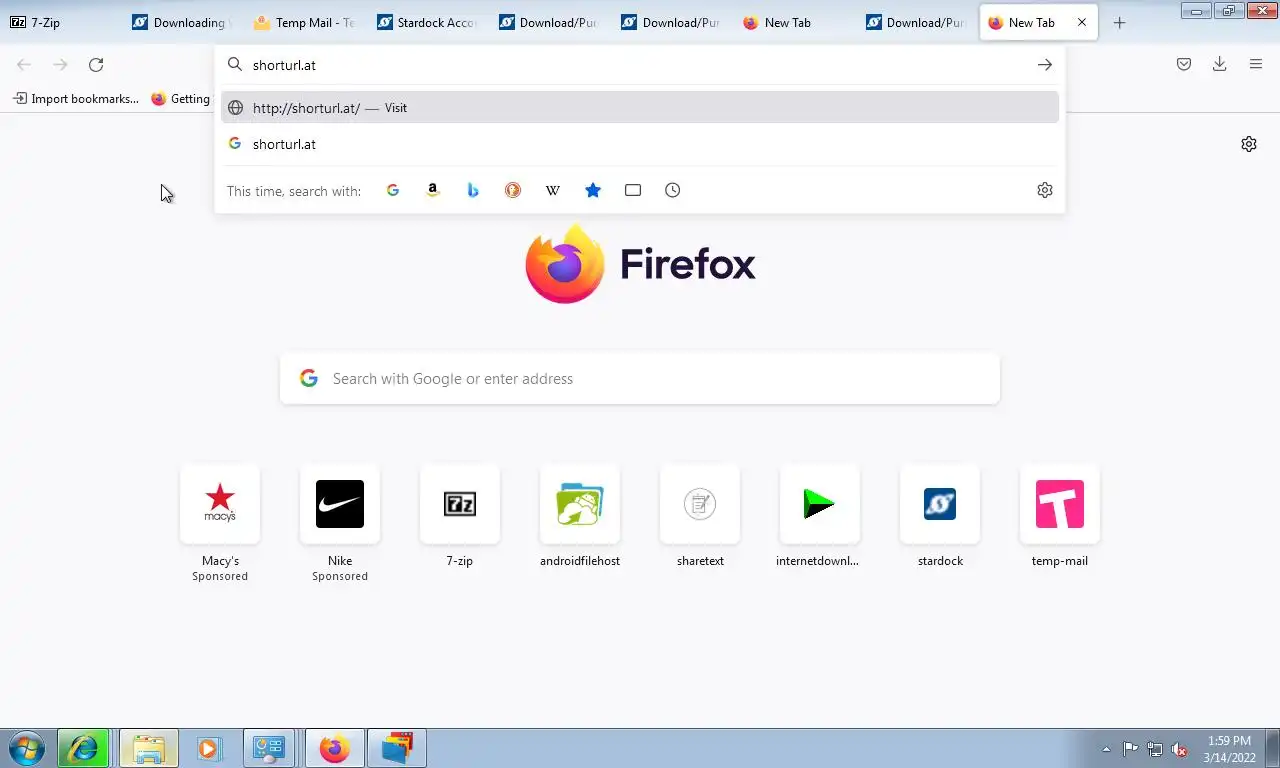This screenshot has width=1280, height=768.
Task: Open the Pocket save icon
Action: coord(1184,65)
